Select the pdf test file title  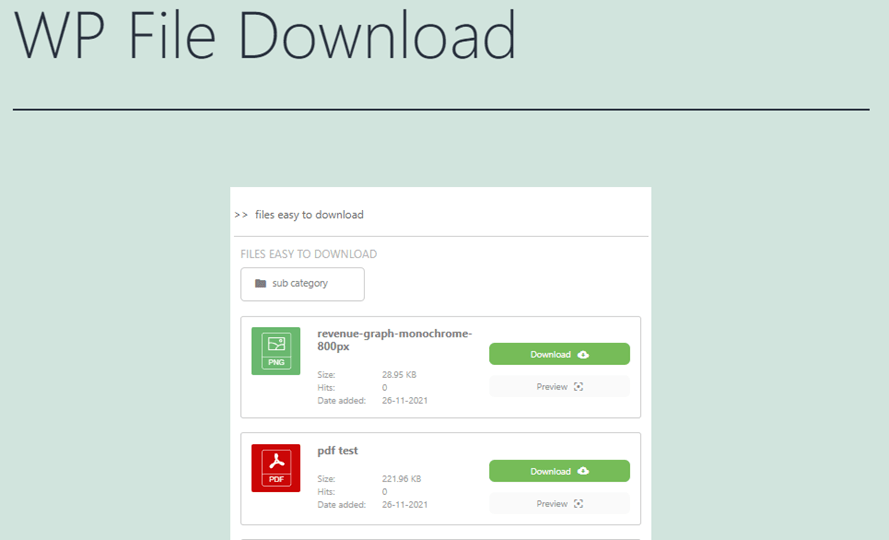[x=337, y=451]
